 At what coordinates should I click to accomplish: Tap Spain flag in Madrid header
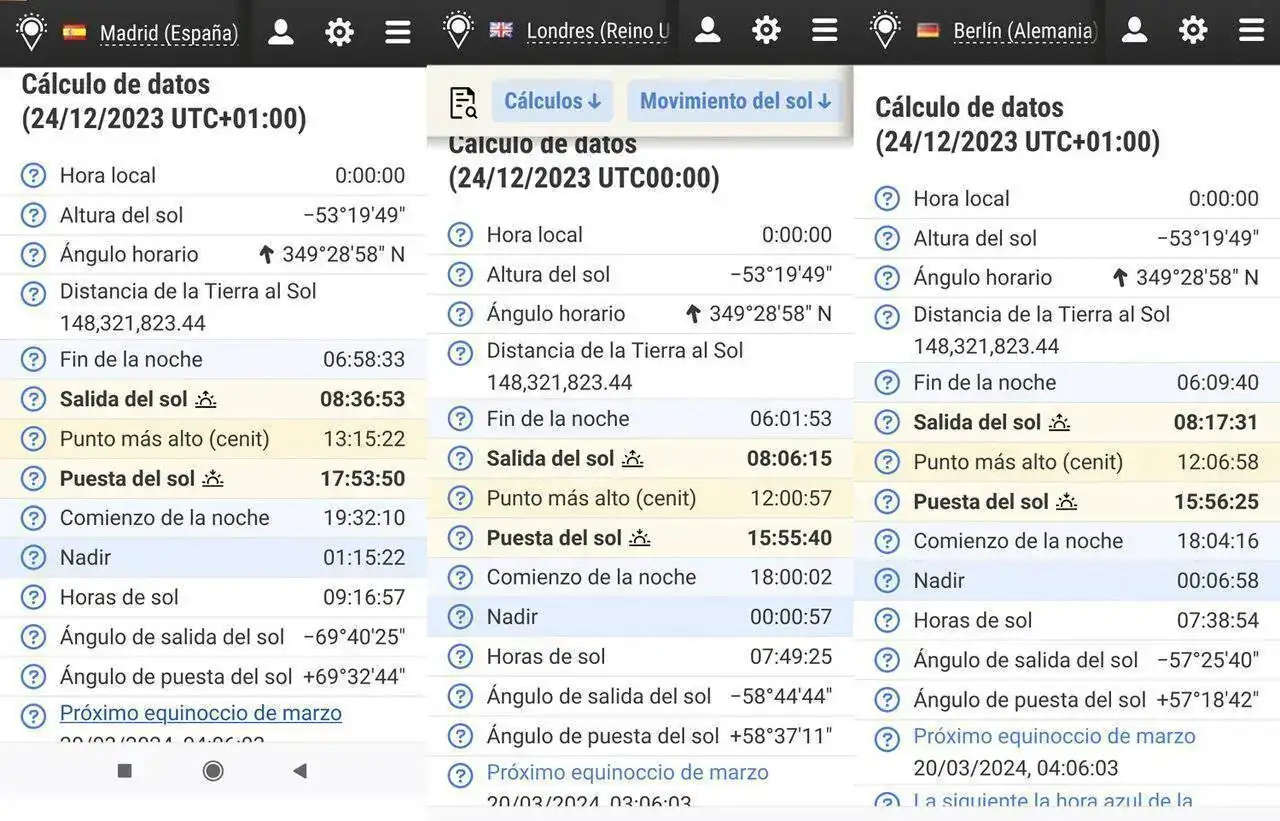tap(74, 32)
